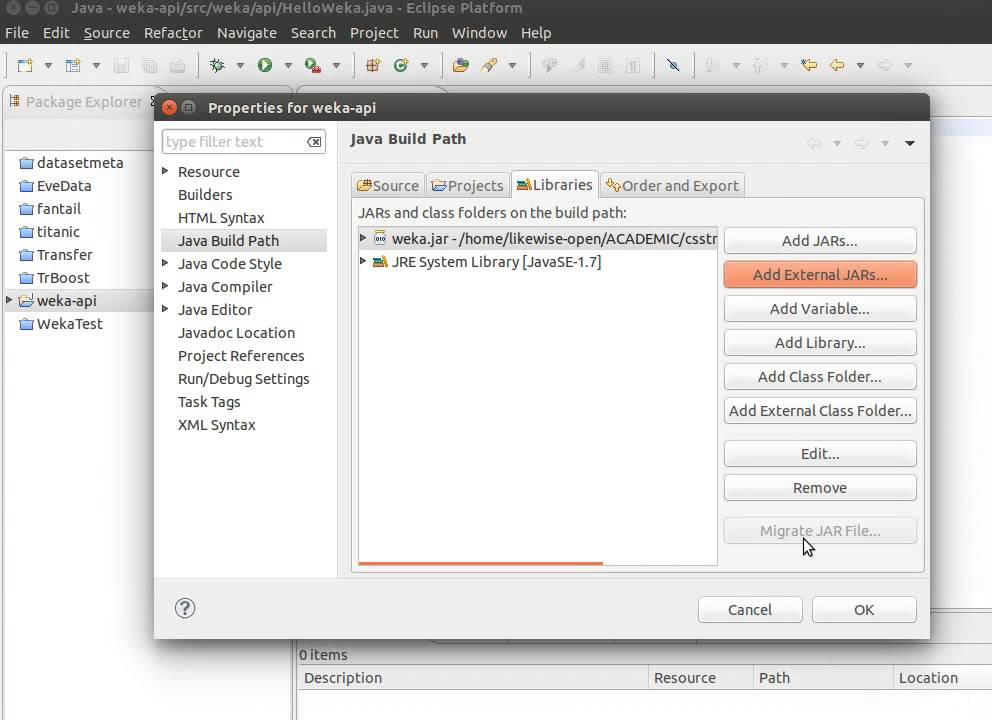Open the New dropdown arrow beside New icon

point(48,65)
